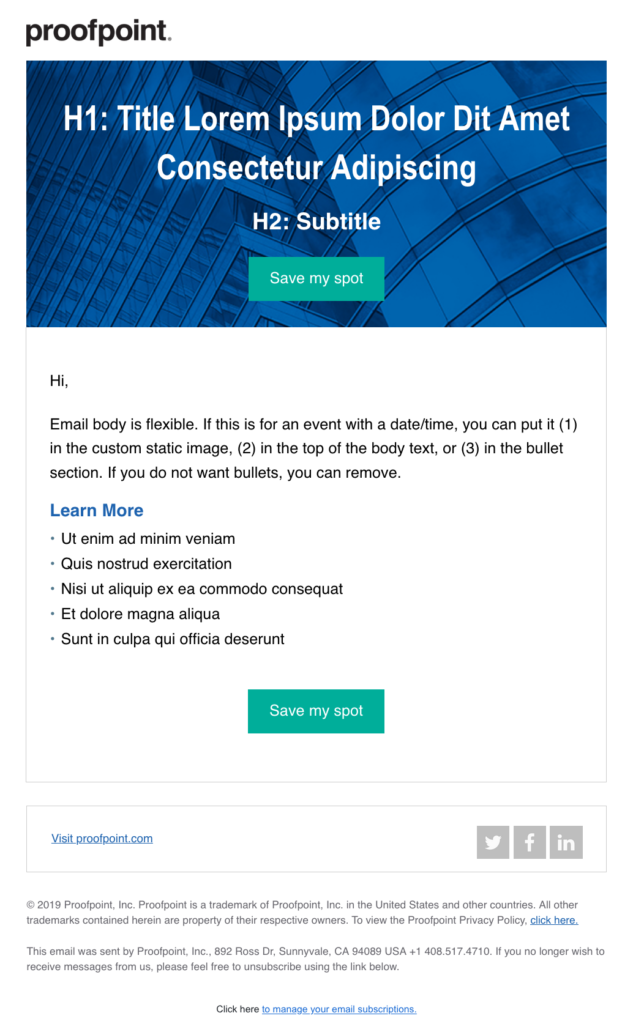633x1024 pixels.
Task: Open the Facebook social icon
Action: (529, 842)
